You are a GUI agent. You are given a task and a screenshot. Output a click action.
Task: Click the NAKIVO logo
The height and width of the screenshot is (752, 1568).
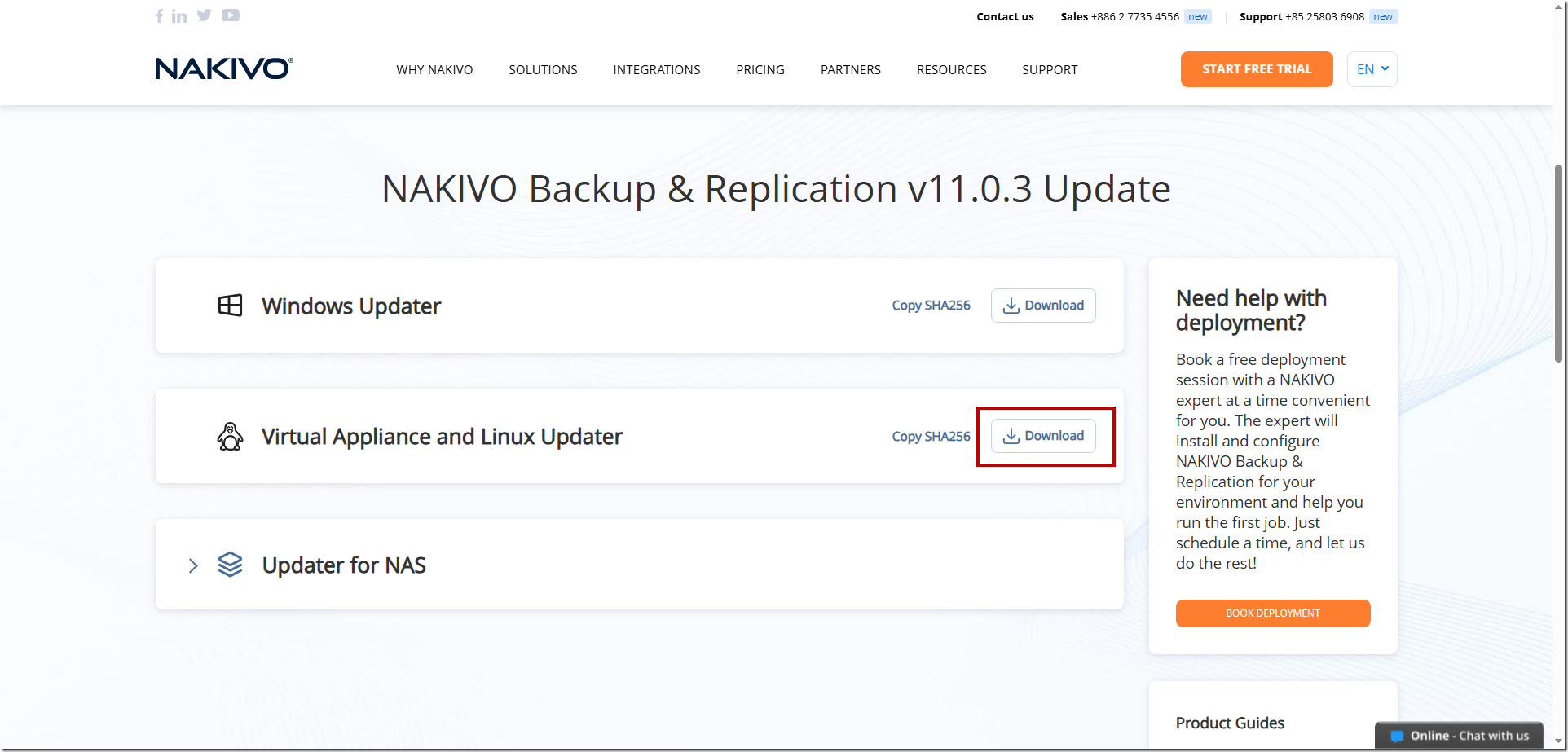coord(224,68)
